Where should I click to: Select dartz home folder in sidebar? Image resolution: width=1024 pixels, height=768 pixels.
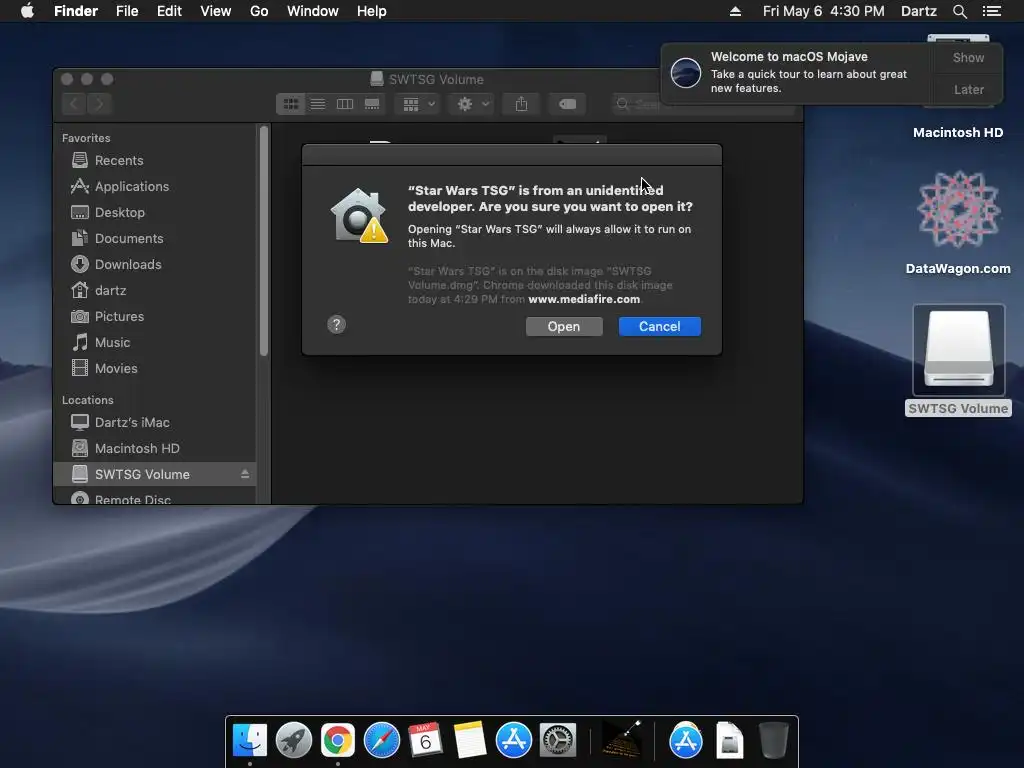(155, 290)
